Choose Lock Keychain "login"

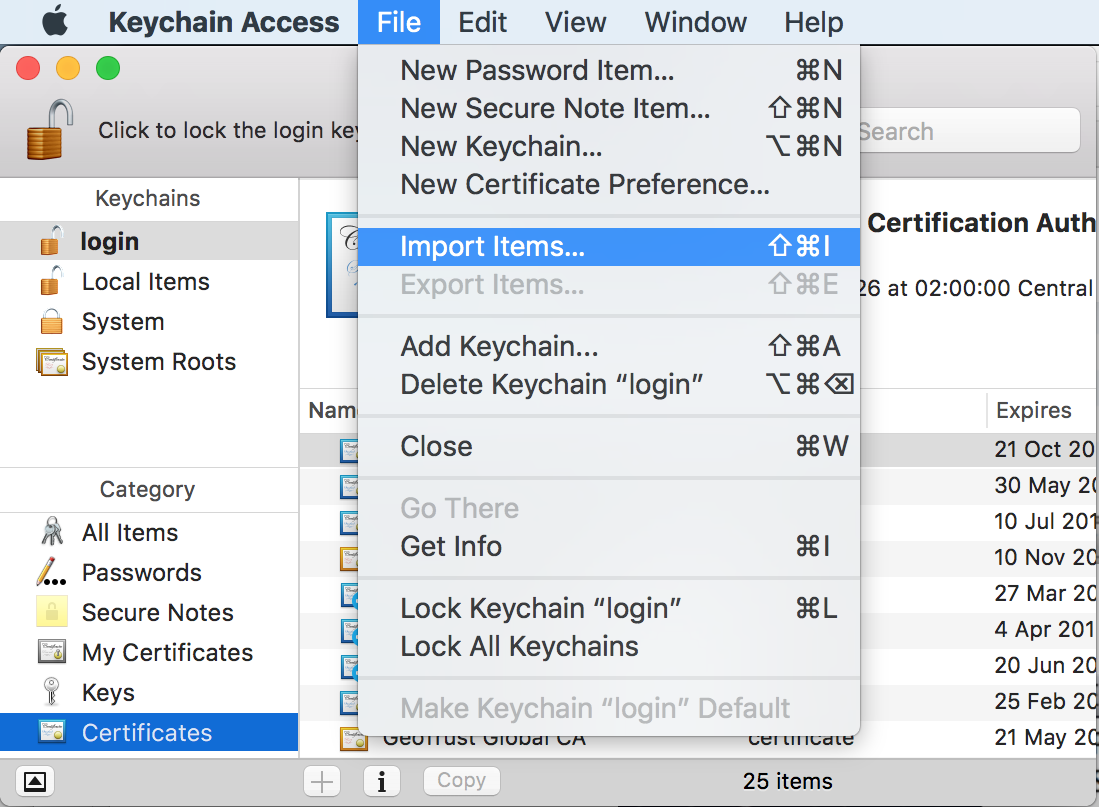(609, 608)
